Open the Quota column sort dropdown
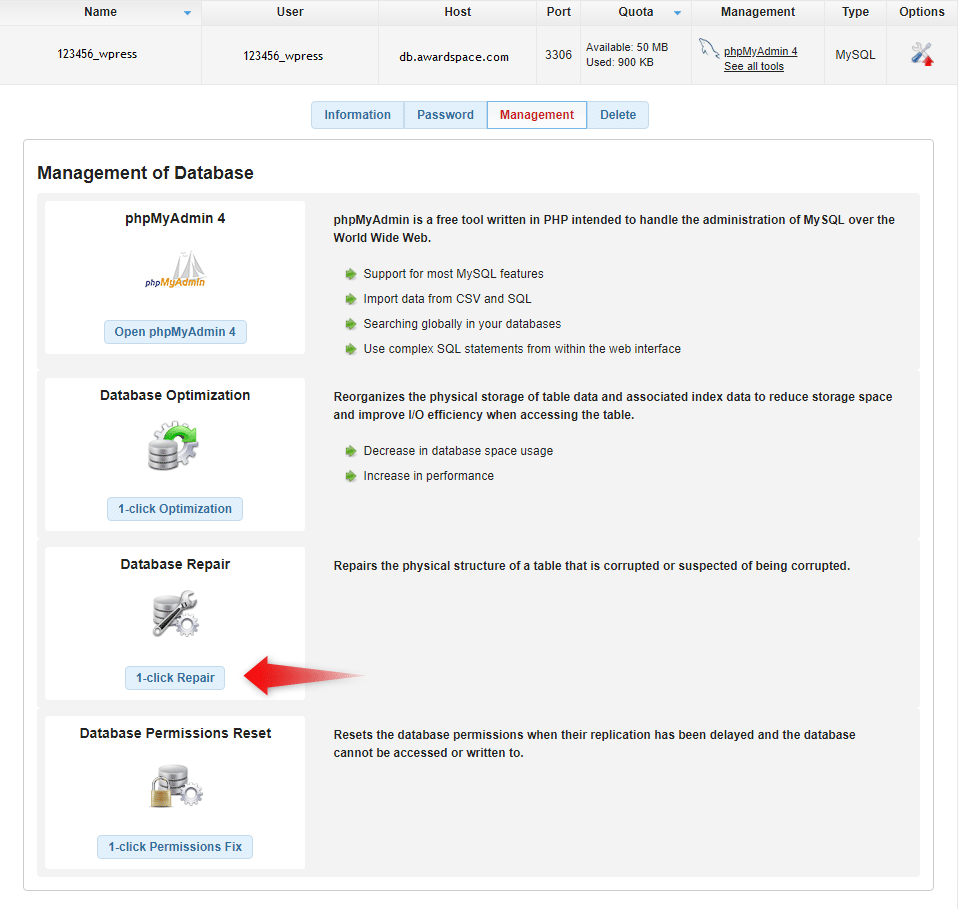Screen dimensions: 959x909 677,13
